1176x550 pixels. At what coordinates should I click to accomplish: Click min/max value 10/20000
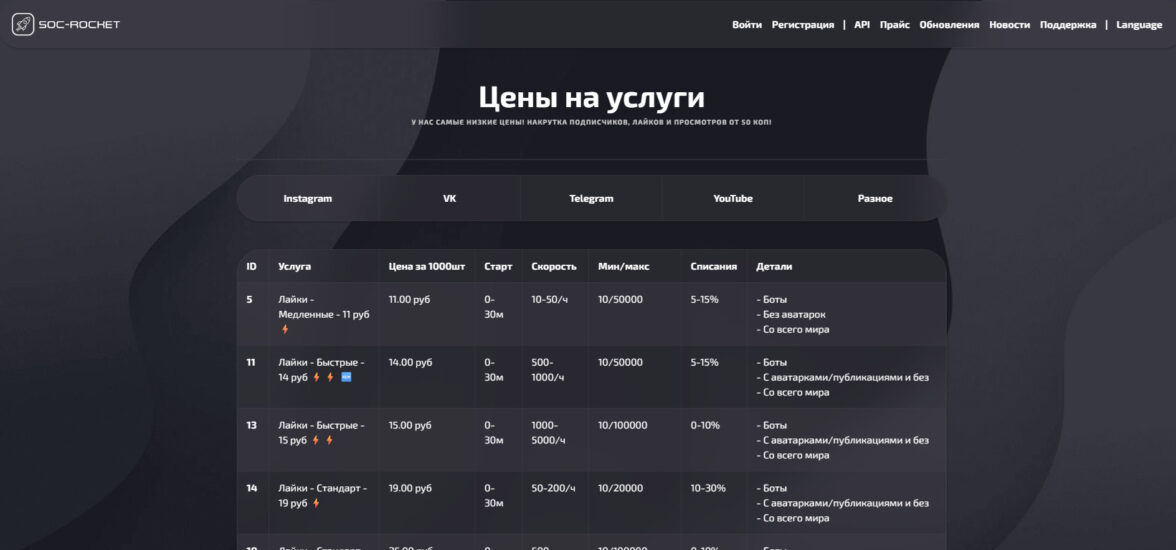620,488
